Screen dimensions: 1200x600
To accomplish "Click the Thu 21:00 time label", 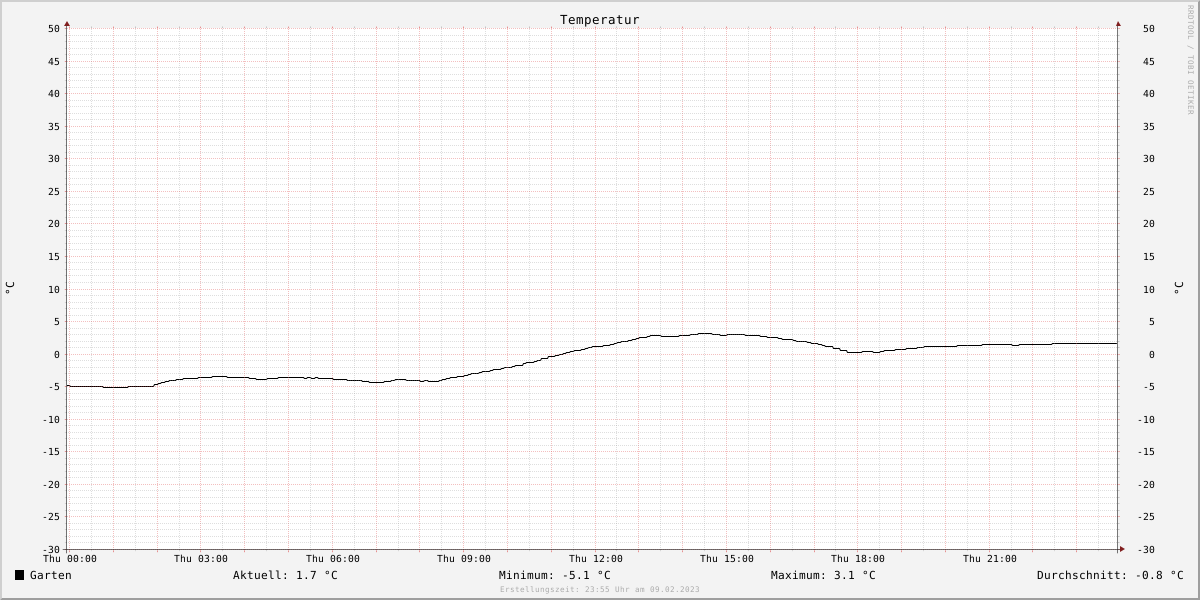I will click(x=990, y=559).
